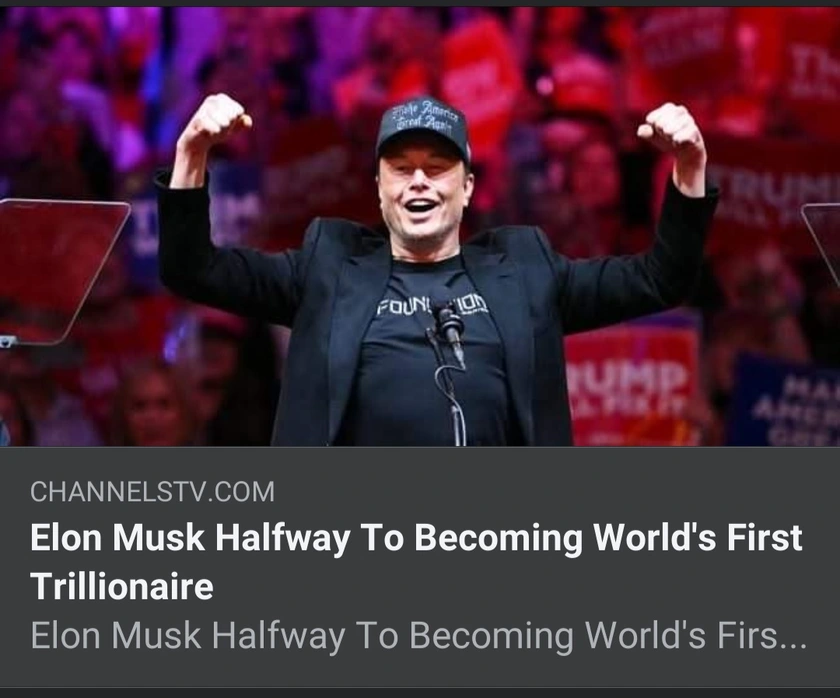Viewport: 840px width, 698px height.
Task: Open the bold Elon Musk trillionaire headline
Action: tap(416, 561)
